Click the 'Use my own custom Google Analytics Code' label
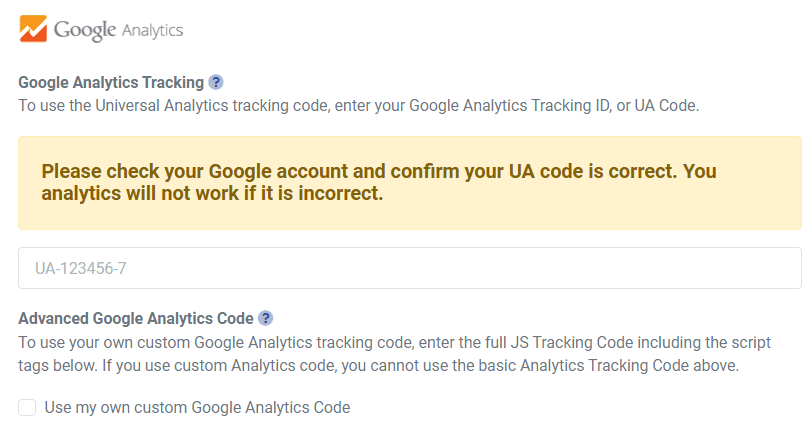Screen dimensions: 812x432 click(198, 407)
